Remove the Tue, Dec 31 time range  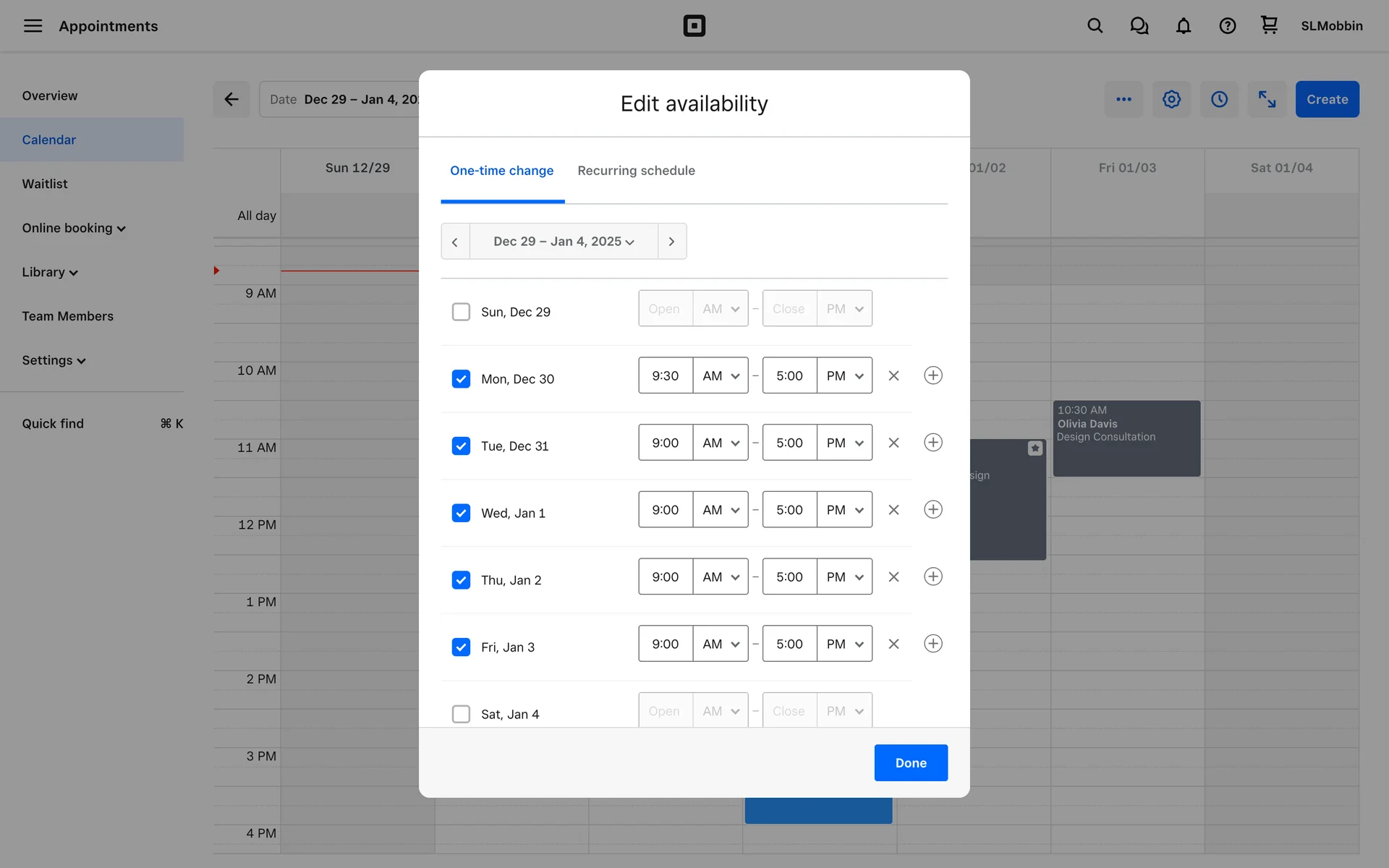click(893, 443)
